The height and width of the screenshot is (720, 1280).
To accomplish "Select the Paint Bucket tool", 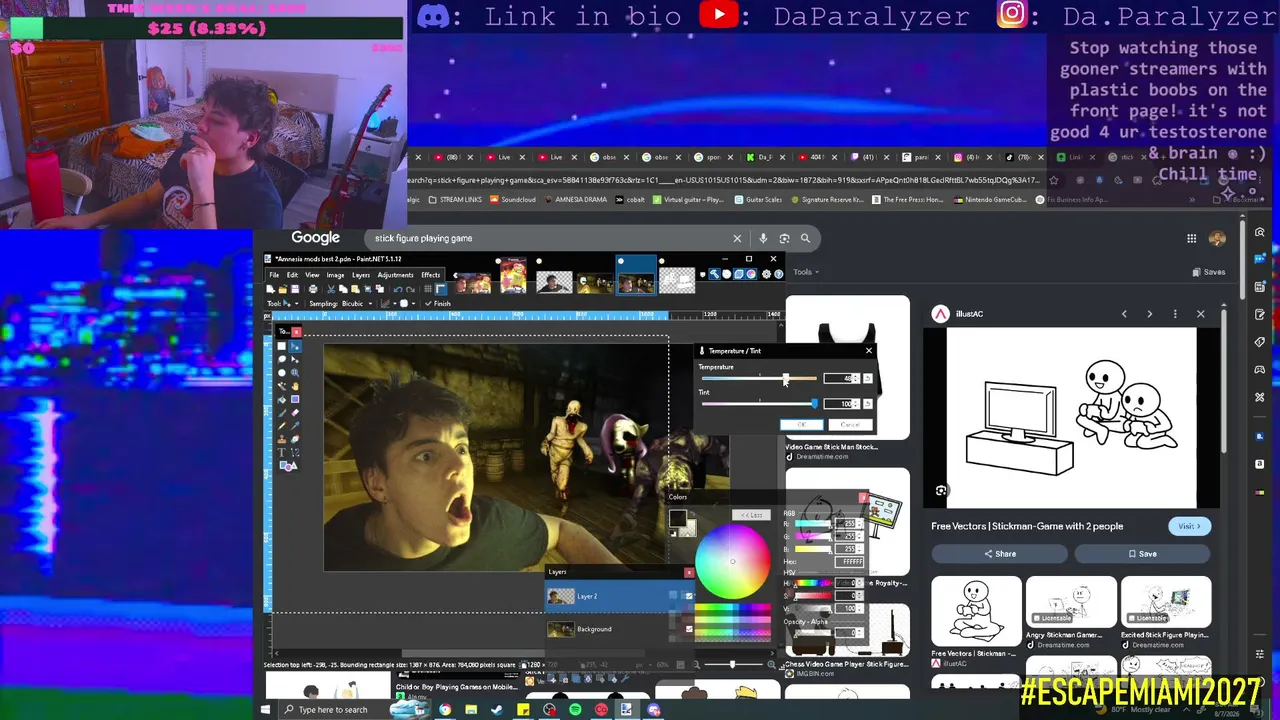I will click(x=282, y=399).
